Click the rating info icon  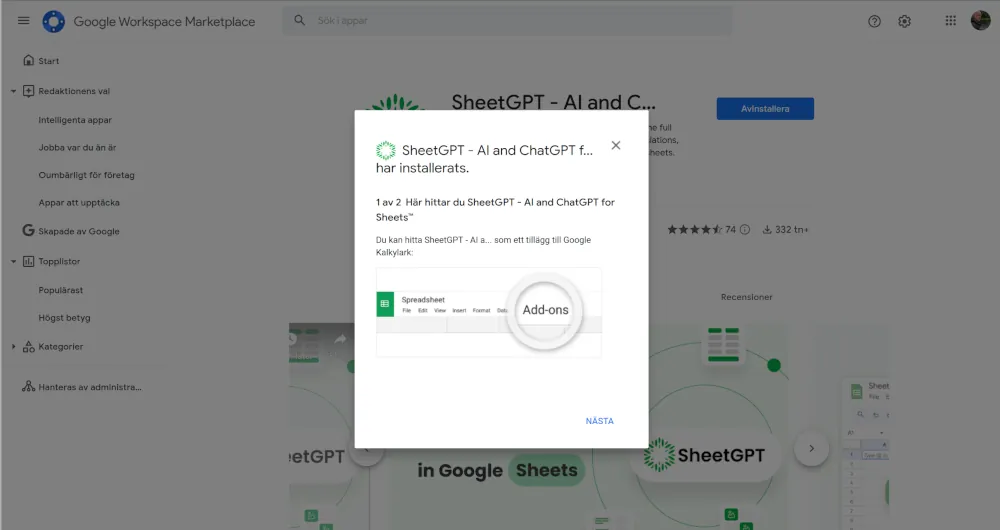[x=745, y=230]
